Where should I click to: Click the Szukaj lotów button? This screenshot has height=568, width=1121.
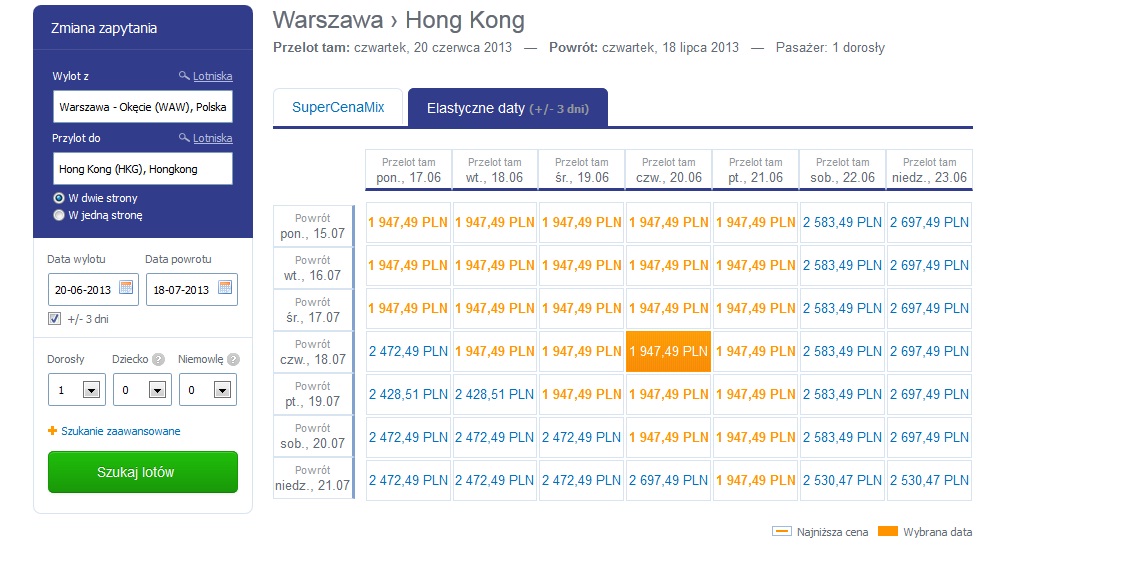coord(143,472)
